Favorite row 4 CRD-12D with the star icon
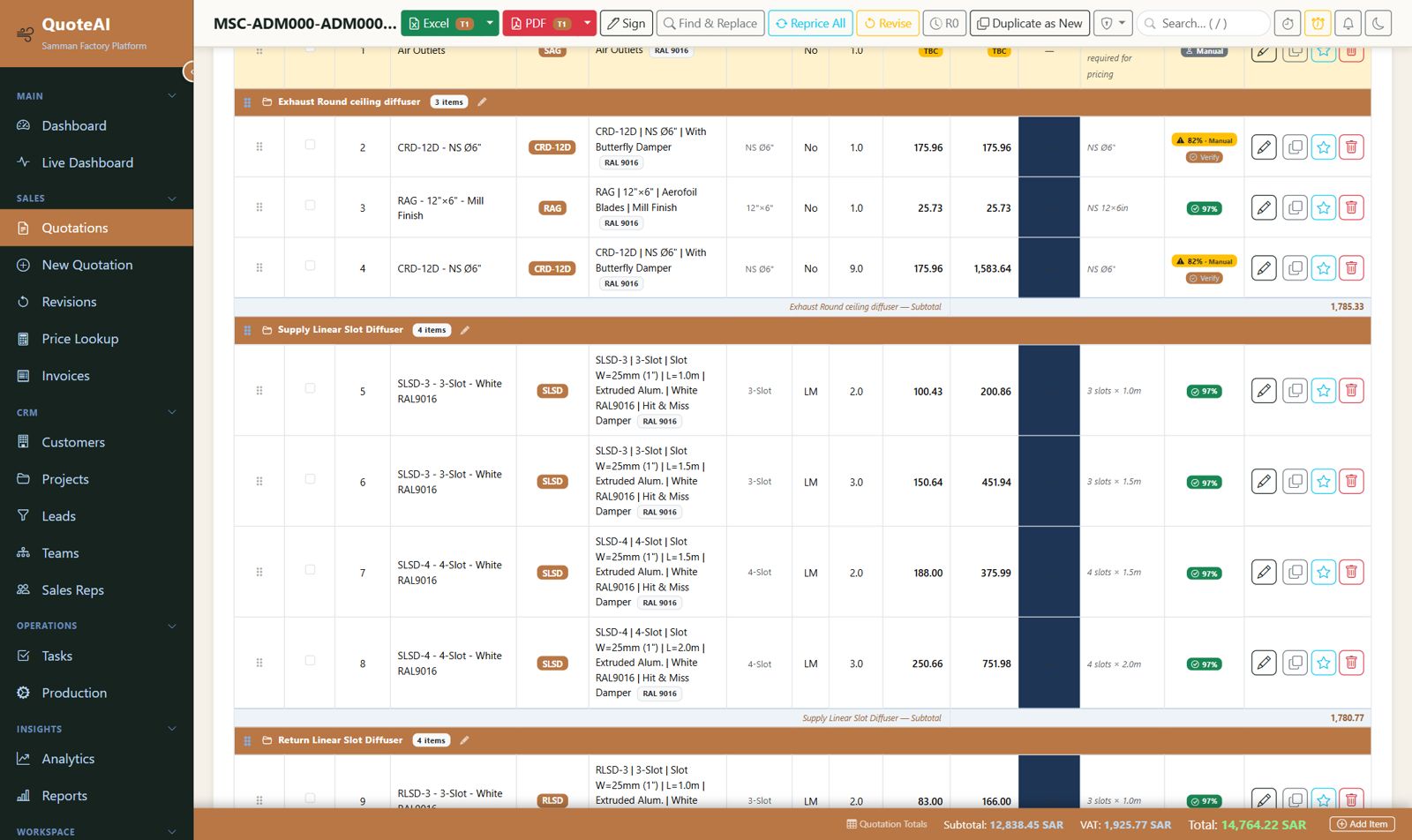Viewport: 1412px width, 840px height. pos(1324,268)
